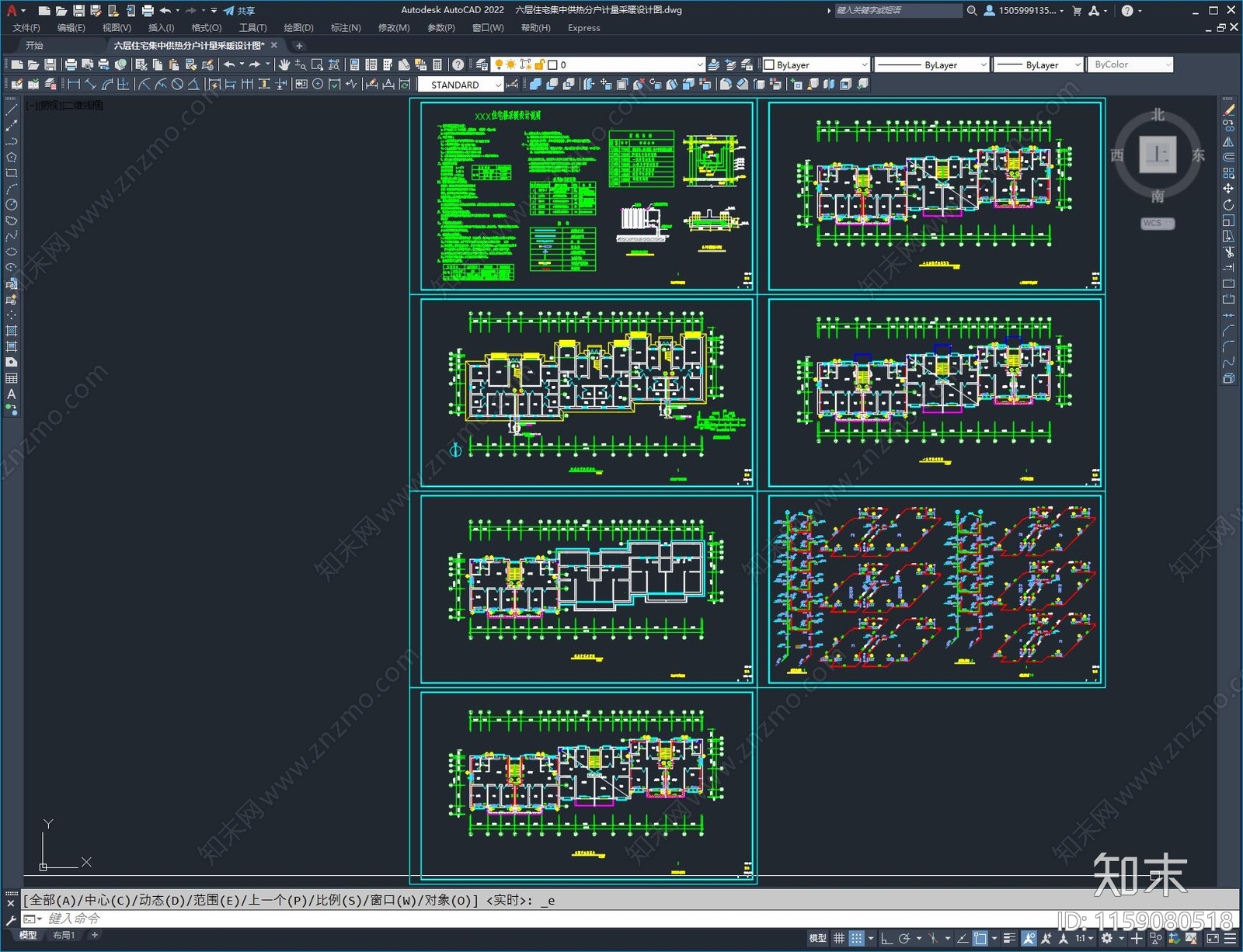Click the WCS button under the ViewCube

click(x=1157, y=224)
